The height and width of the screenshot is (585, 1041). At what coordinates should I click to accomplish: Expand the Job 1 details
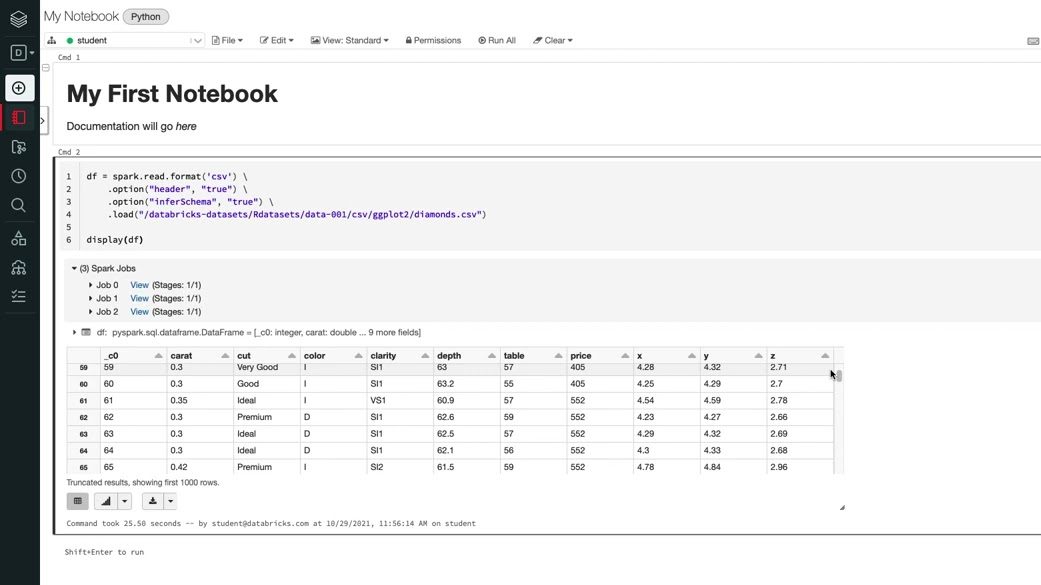91,299
